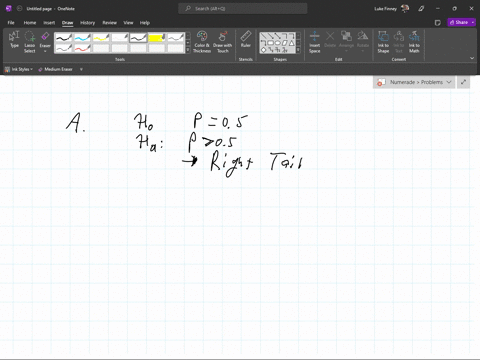This screenshot has width=480, height=360.
Task: Expand the pen gallery more arrow
Action: click(188, 50)
